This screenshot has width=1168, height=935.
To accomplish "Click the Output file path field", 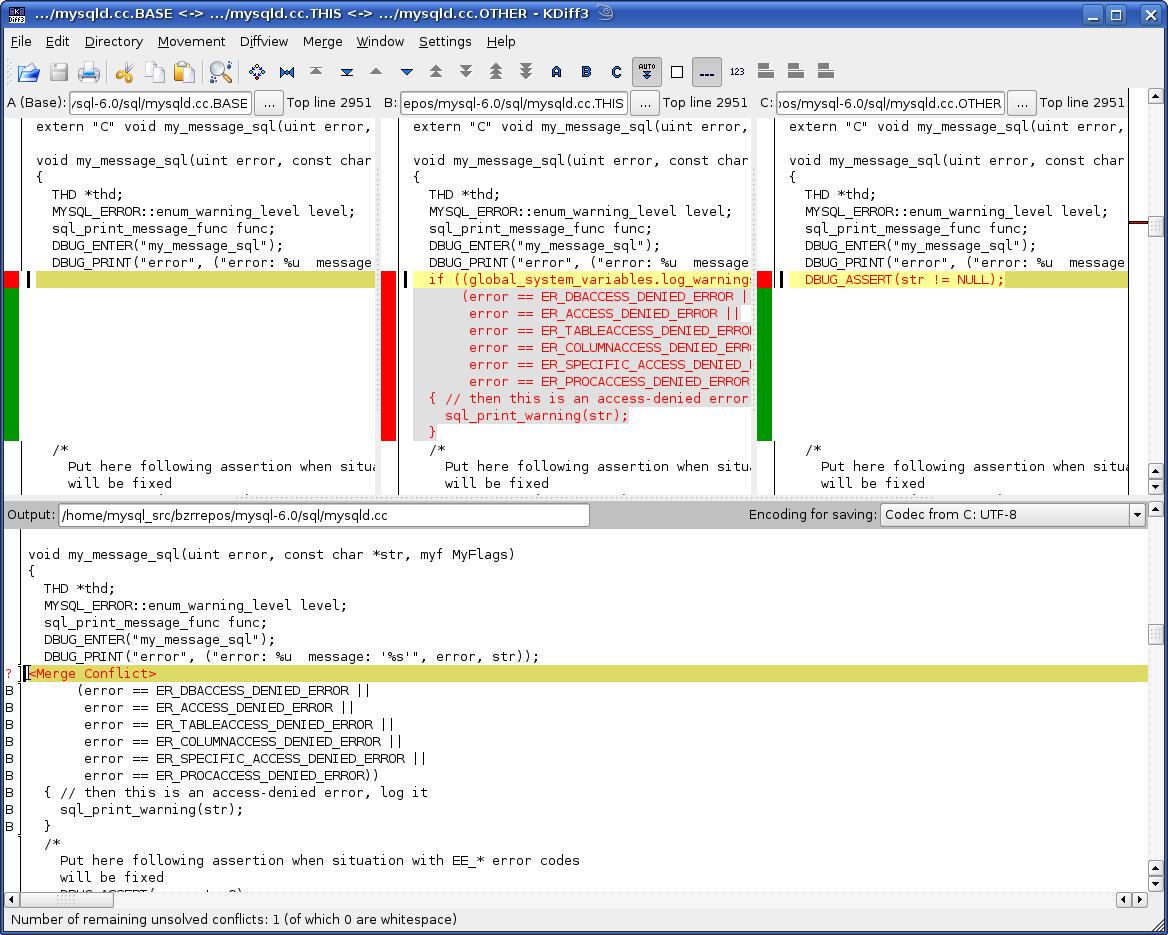I will click(324, 515).
